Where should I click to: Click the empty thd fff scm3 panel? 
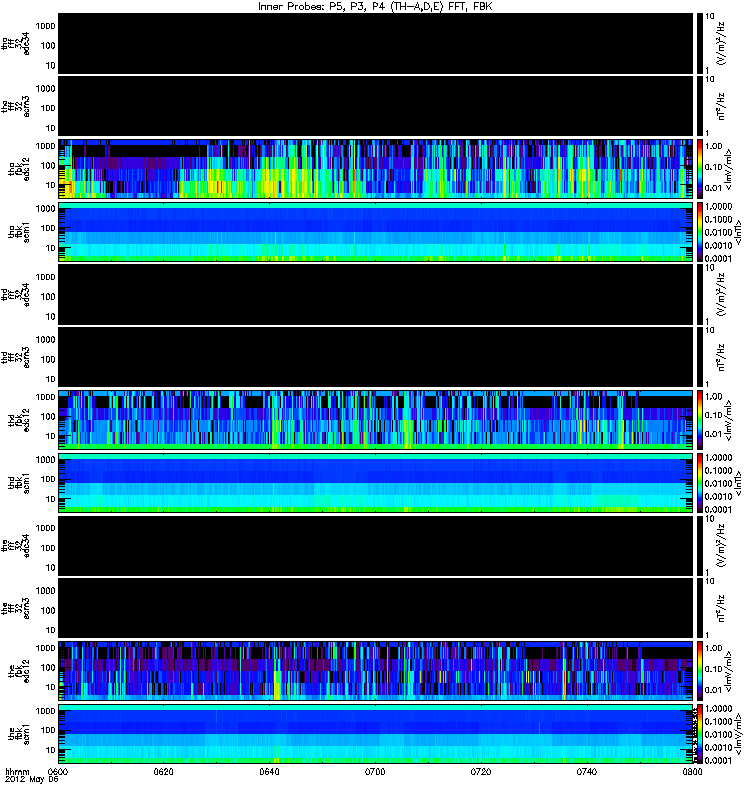click(376, 357)
